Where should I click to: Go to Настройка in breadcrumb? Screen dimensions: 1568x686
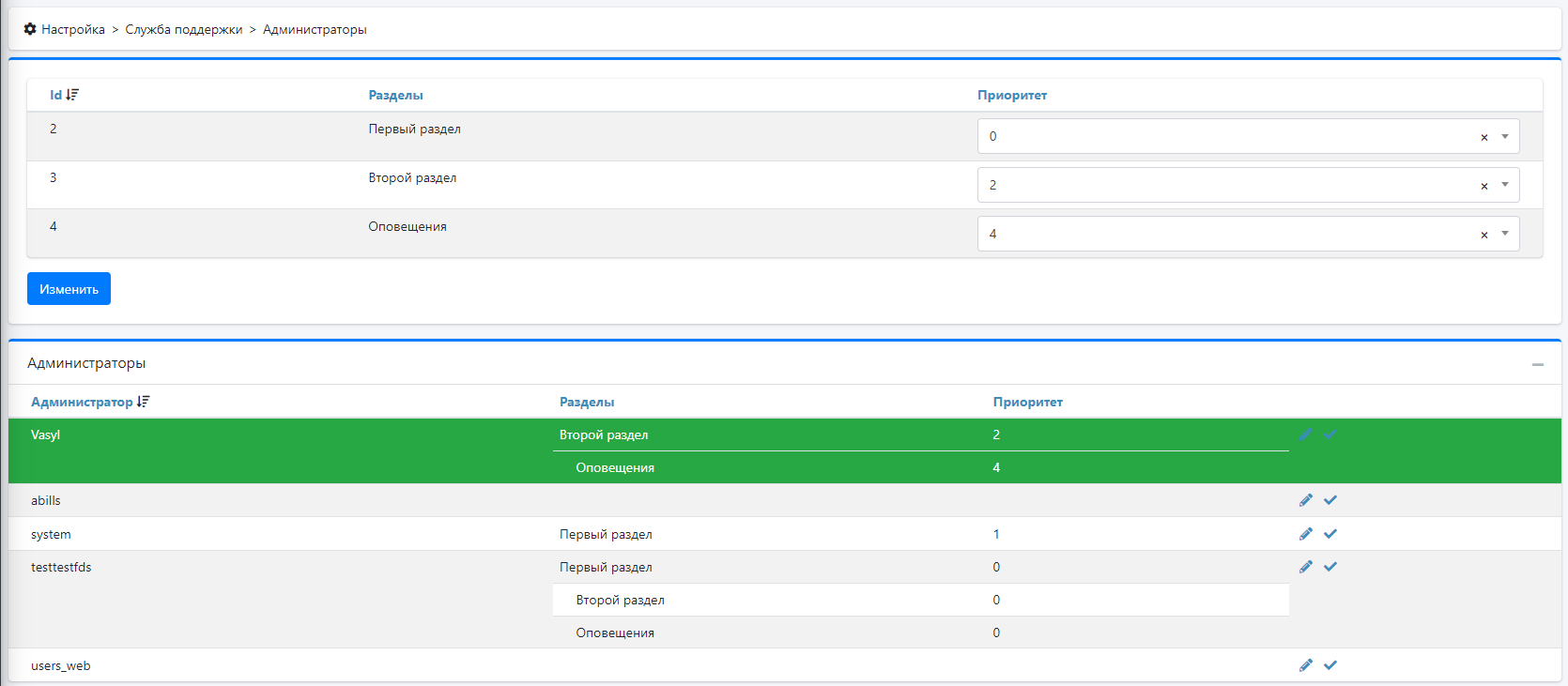coord(72,30)
